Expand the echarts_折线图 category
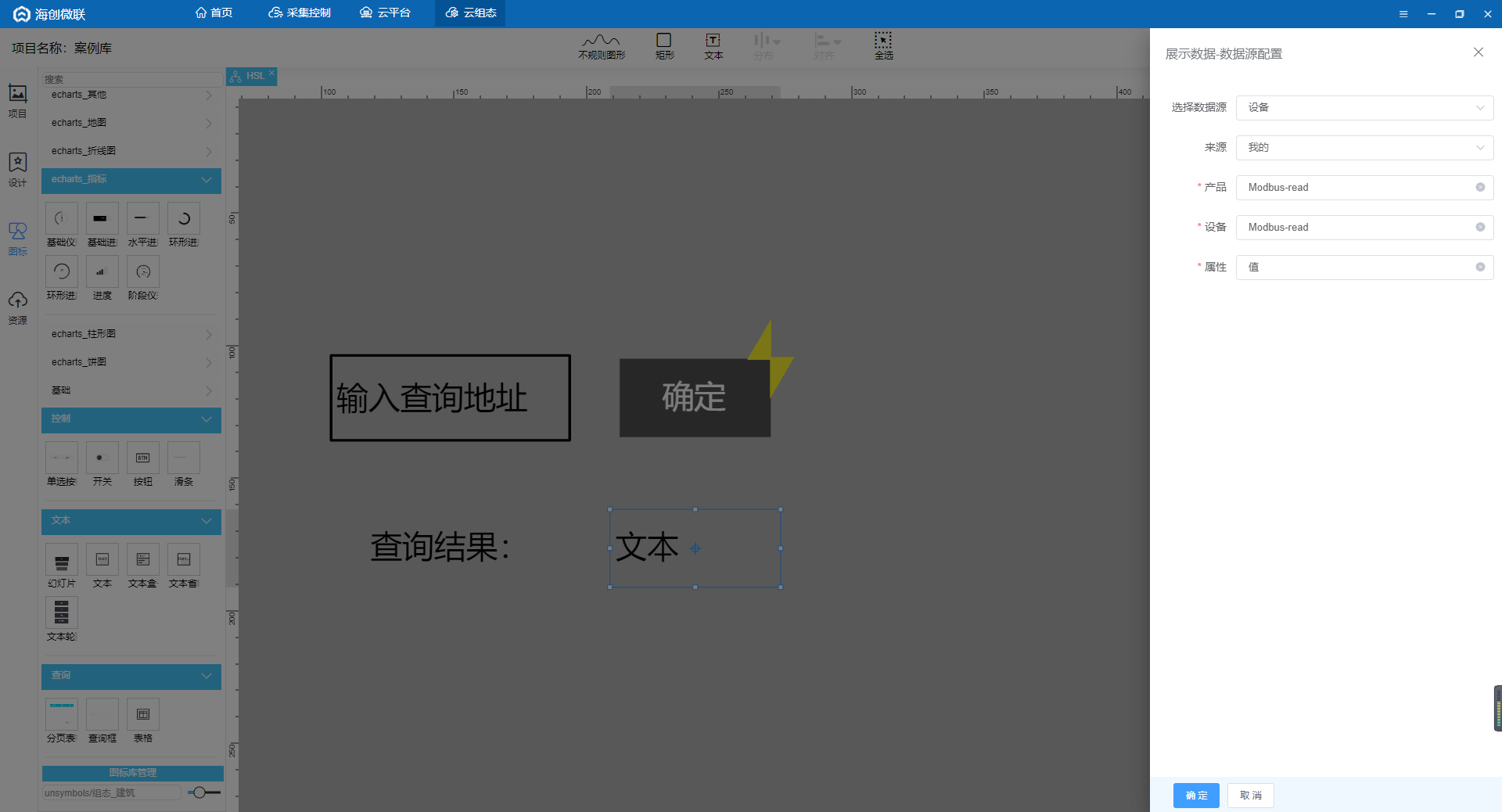 (131, 152)
